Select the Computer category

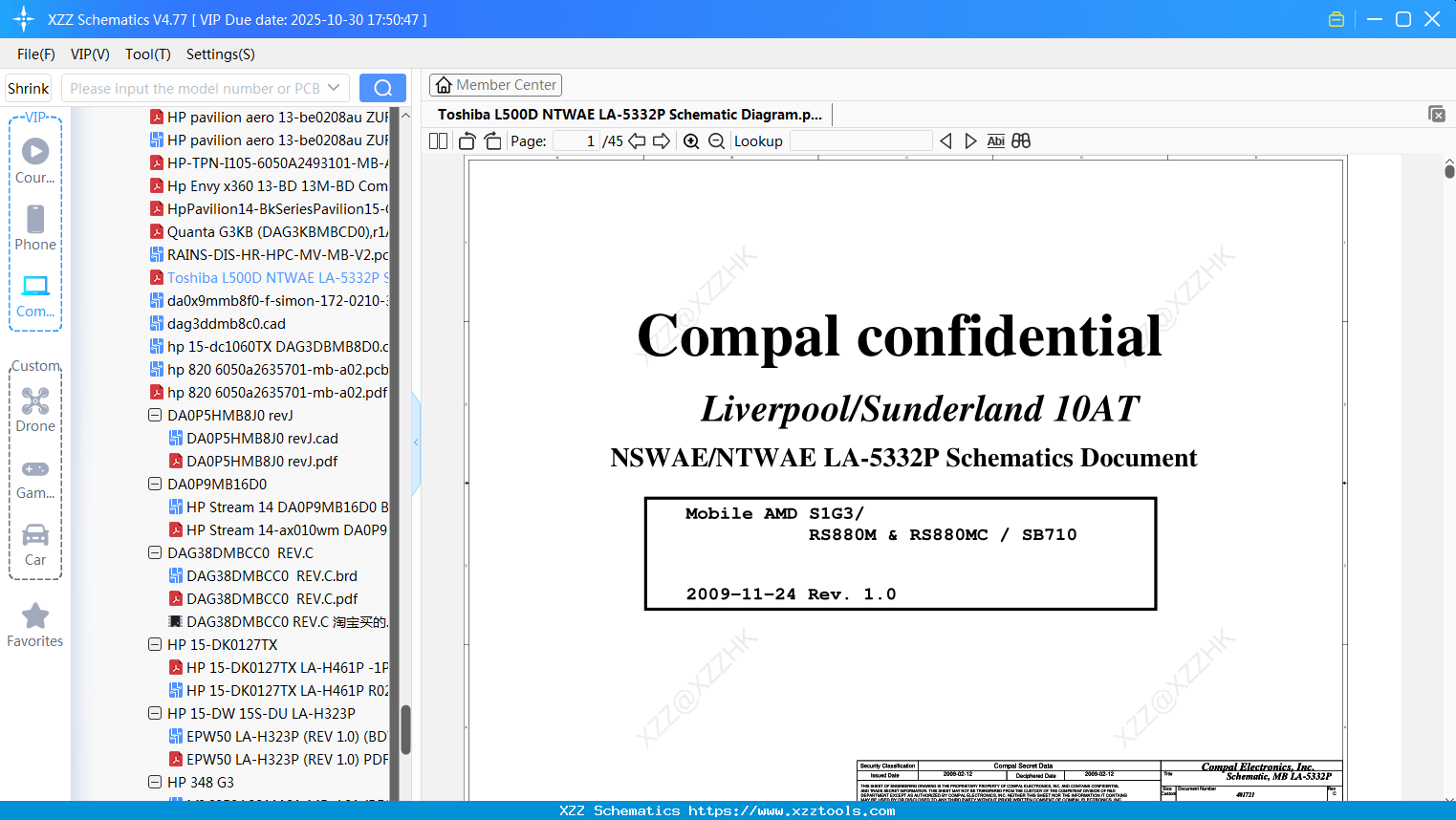coord(35,295)
